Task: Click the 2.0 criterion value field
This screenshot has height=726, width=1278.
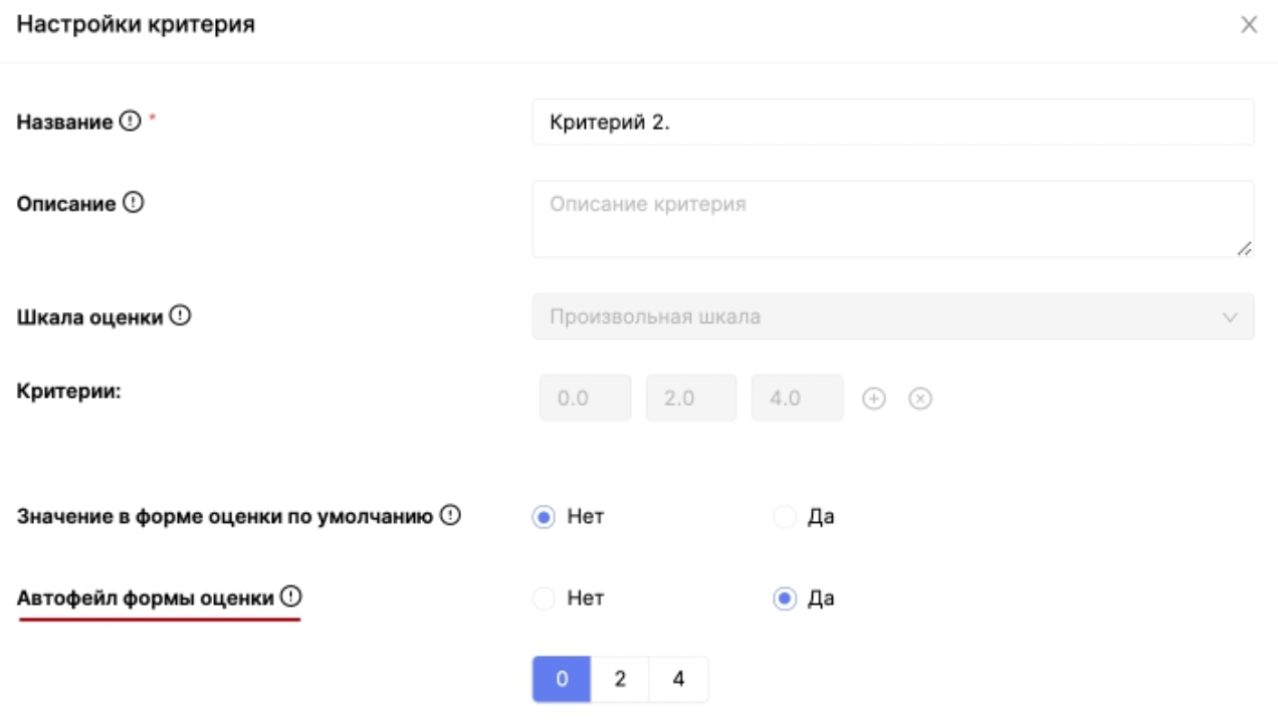Action: pyautogui.click(x=691, y=398)
